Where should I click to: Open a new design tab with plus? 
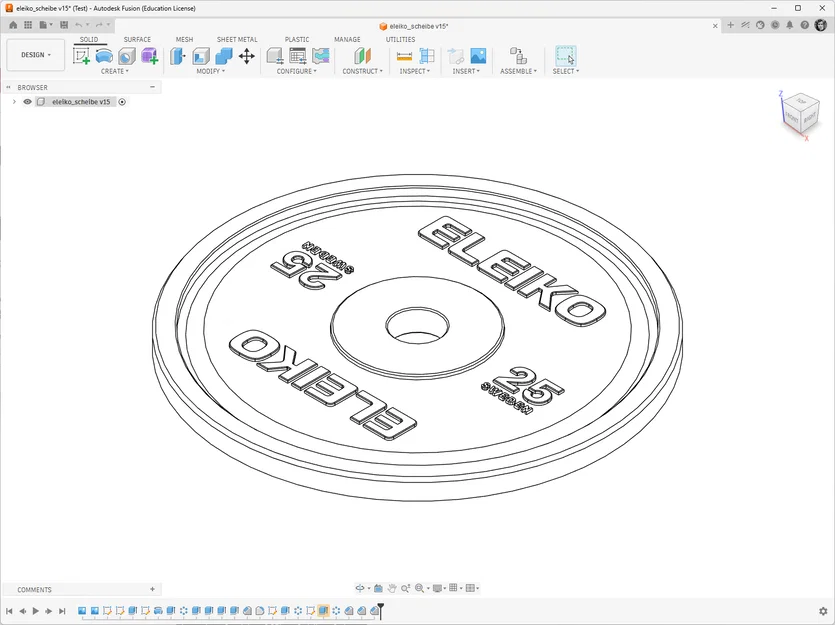point(731,25)
